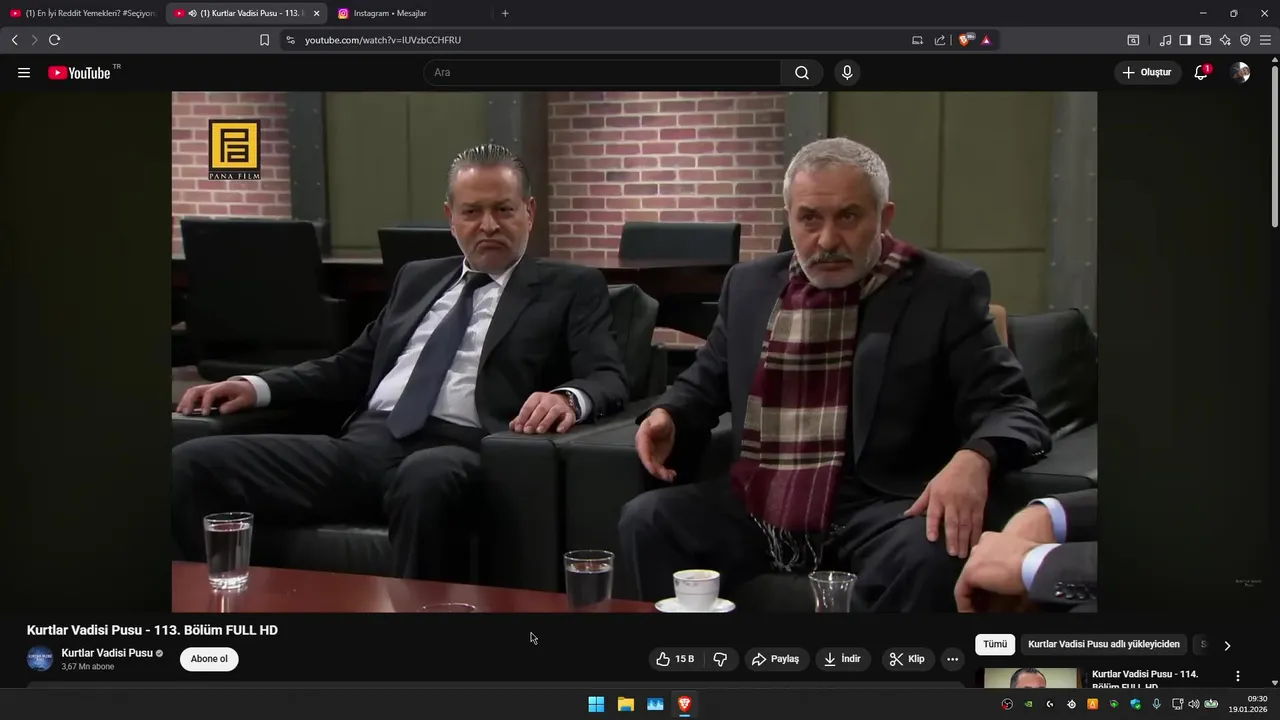
Task: Select the Tümü filter chip
Action: (x=995, y=645)
